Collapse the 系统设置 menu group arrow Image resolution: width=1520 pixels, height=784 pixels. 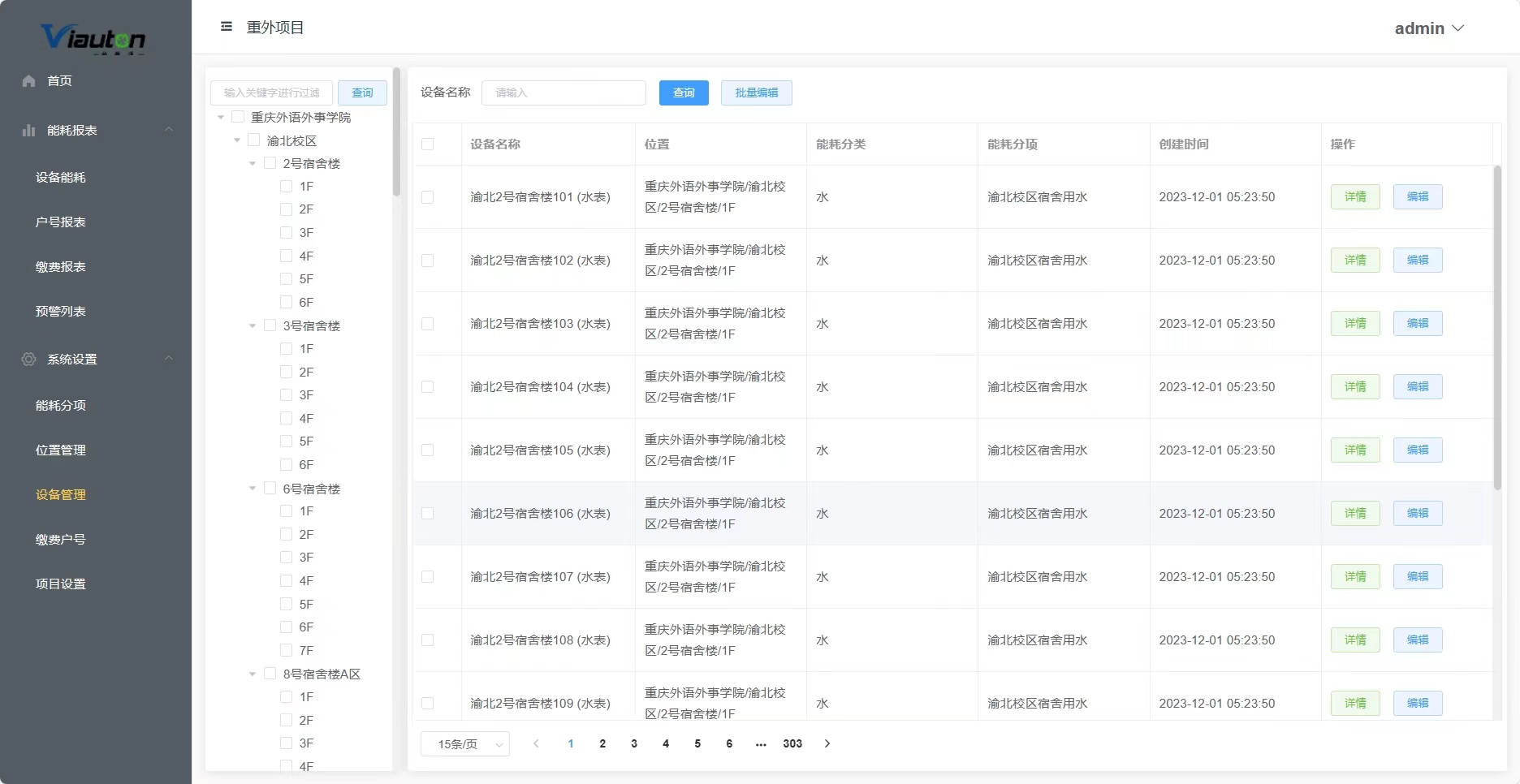[169, 358]
